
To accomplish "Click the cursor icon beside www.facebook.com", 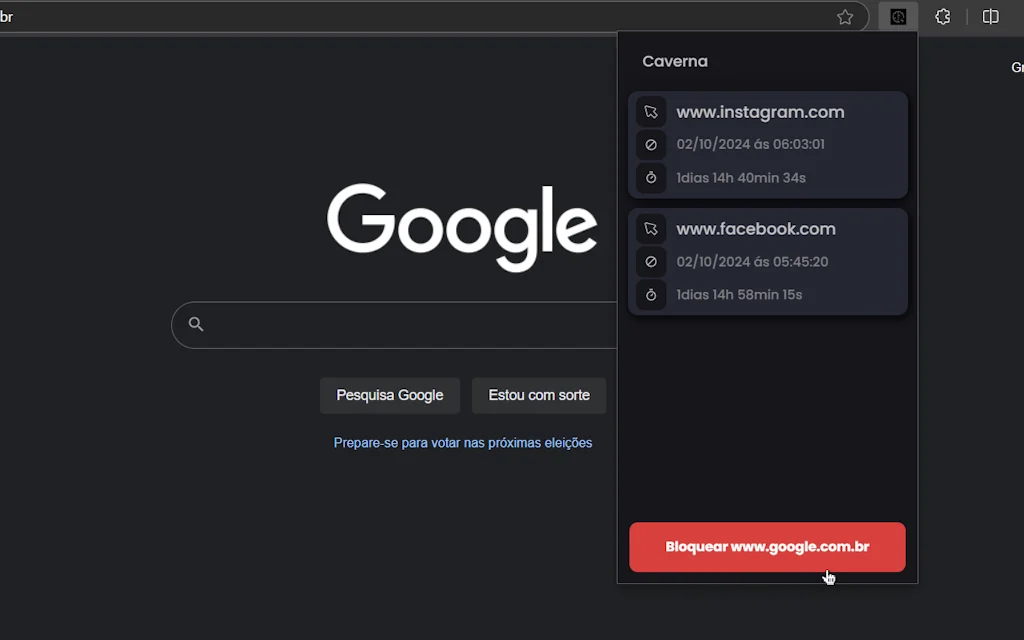I will [x=651, y=229].
